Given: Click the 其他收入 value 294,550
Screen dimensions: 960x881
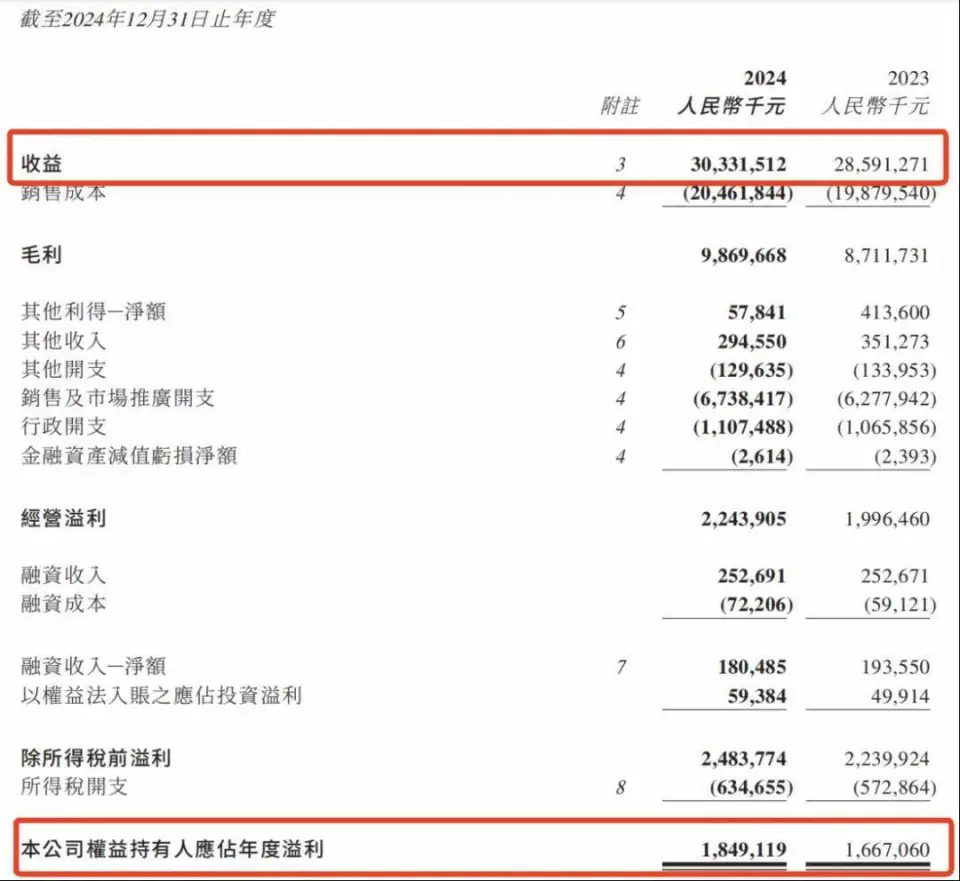Looking at the screenshot, I should click(752, 341).
